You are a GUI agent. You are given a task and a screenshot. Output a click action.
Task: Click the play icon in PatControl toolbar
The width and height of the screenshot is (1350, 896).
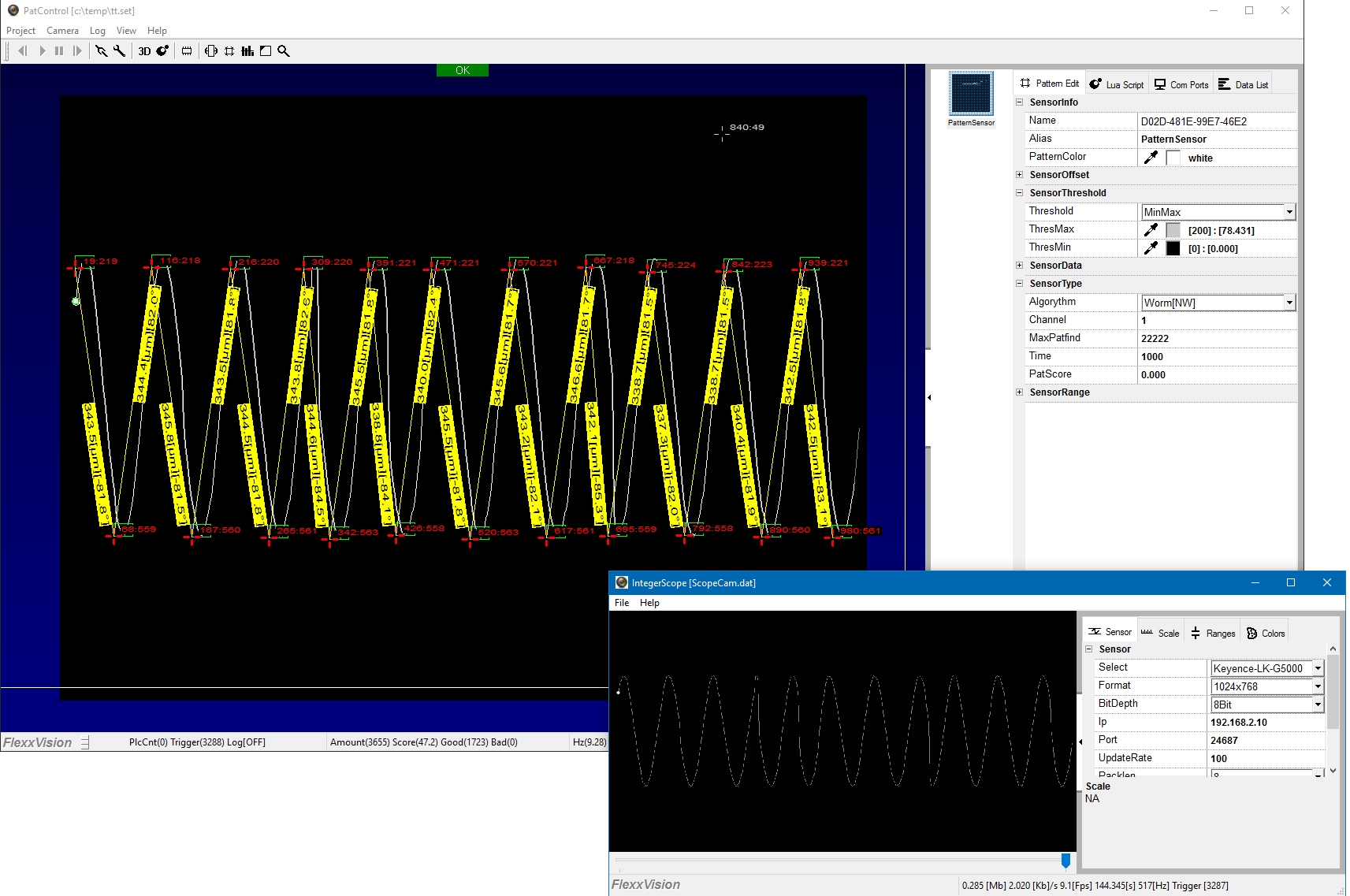pos(43,51)
